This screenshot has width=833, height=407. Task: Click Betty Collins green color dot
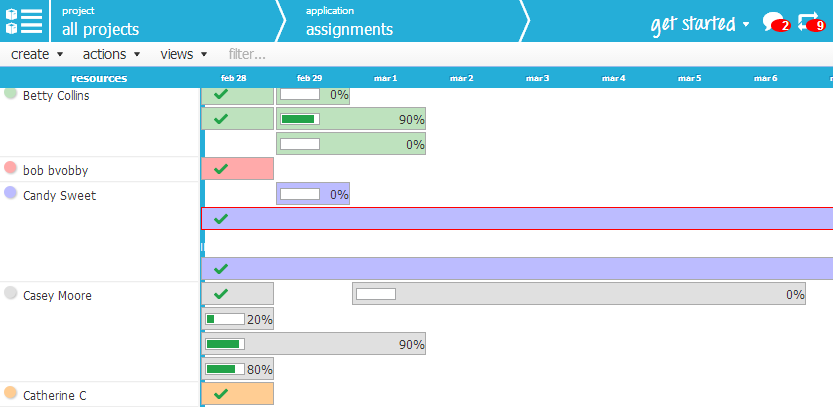(11, 92)
